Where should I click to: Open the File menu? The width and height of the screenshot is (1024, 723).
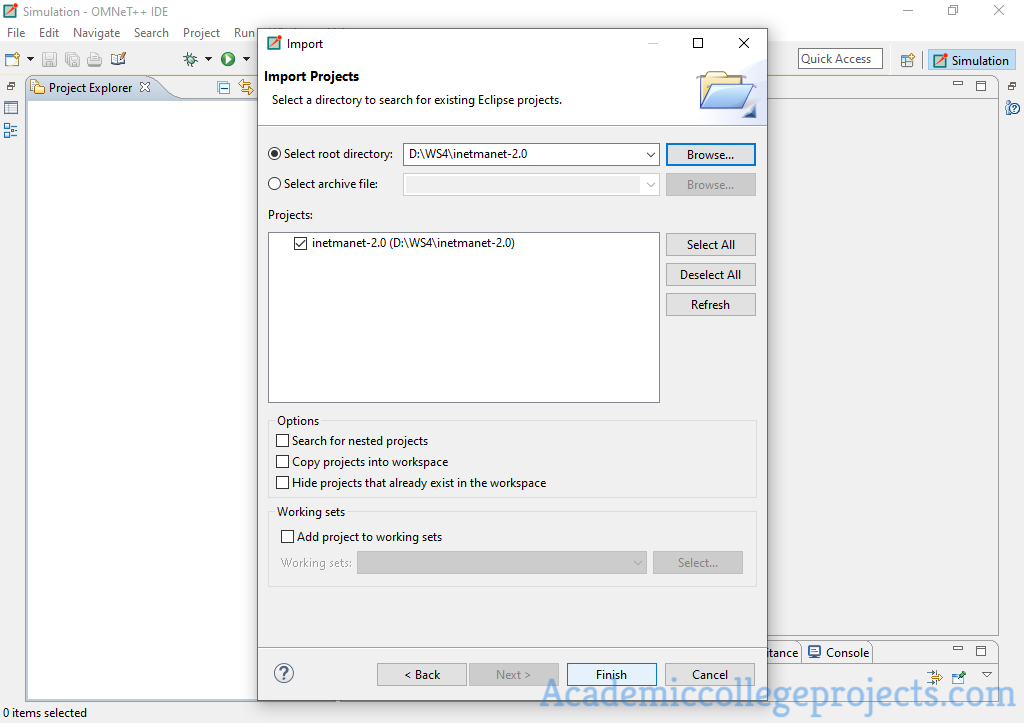(16, 33)
